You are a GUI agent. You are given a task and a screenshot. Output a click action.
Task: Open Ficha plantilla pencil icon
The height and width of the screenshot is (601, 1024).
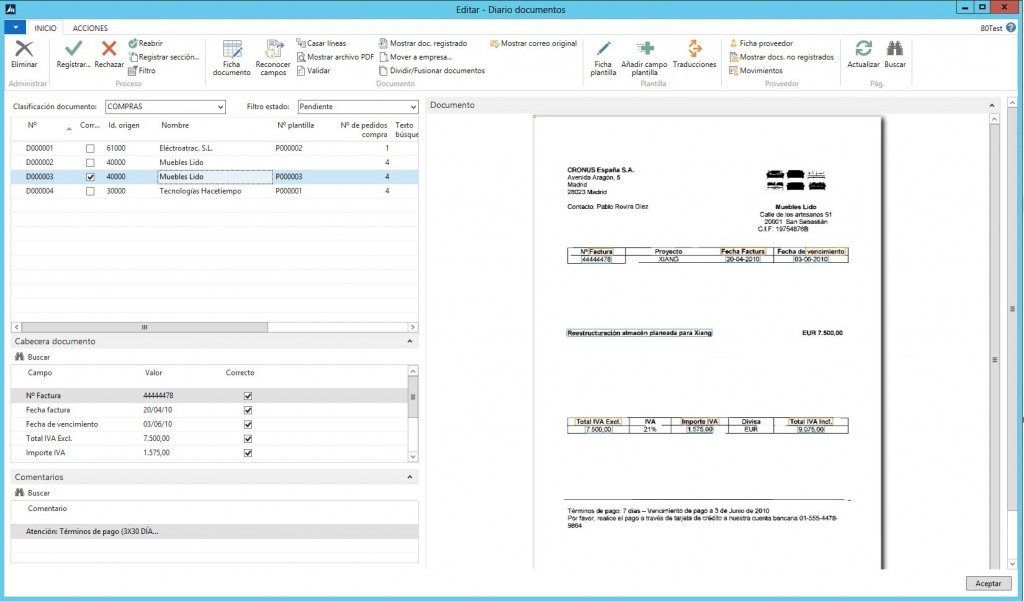pyautogui.click(x=603, y=48)
